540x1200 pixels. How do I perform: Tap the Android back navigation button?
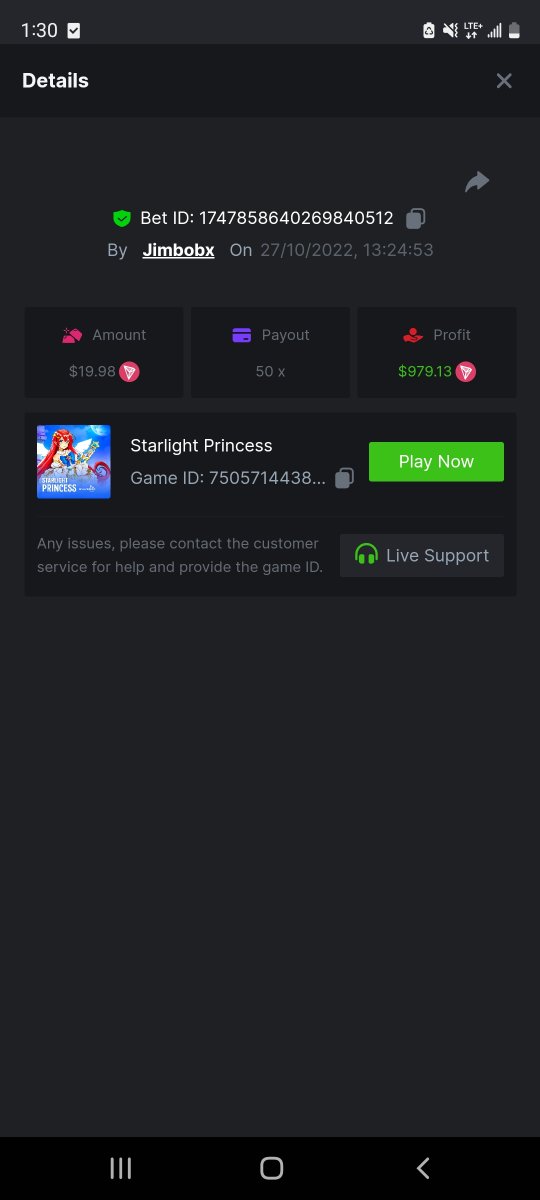(x=423, y=1168)
